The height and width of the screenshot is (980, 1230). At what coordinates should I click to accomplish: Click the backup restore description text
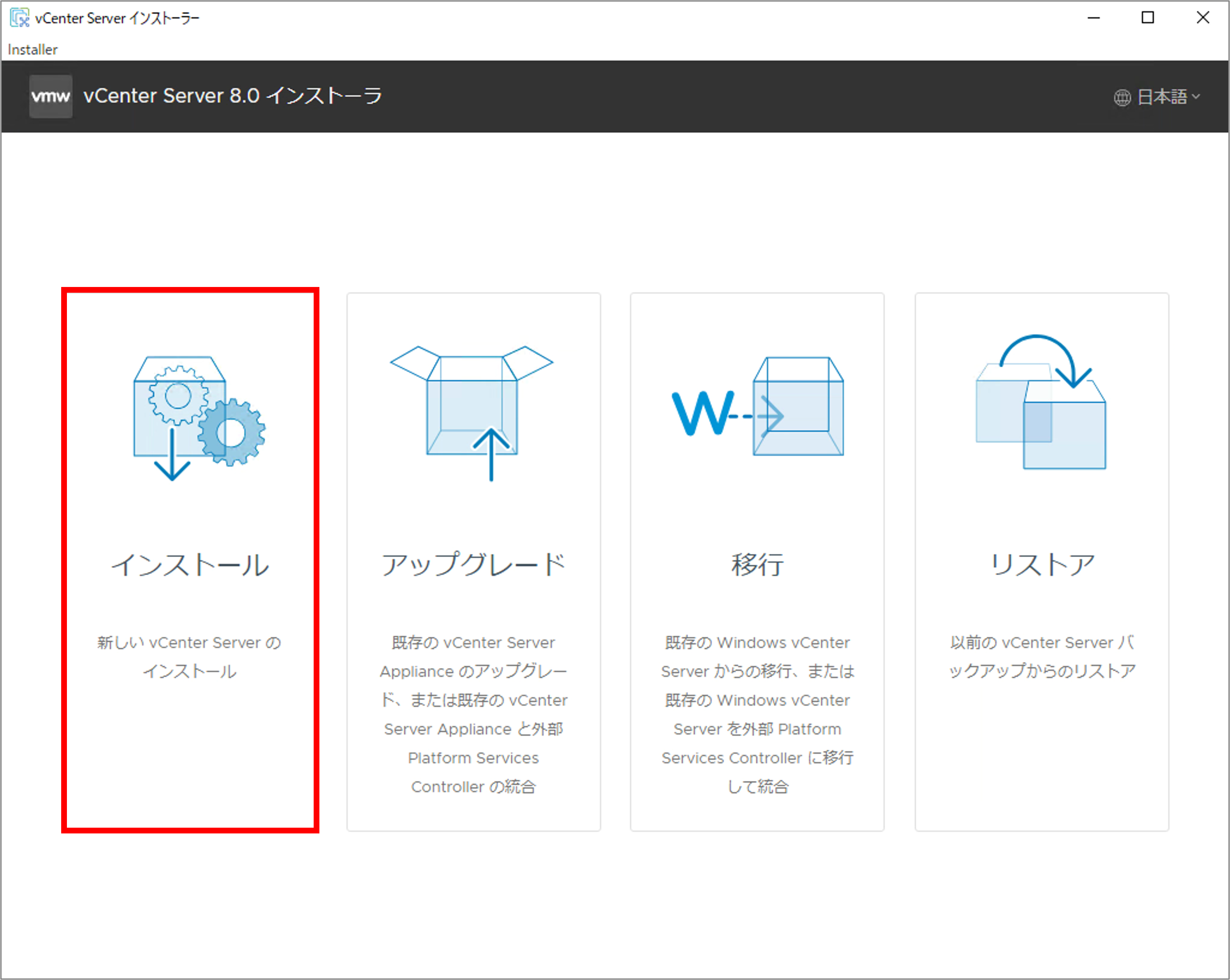1042,656
